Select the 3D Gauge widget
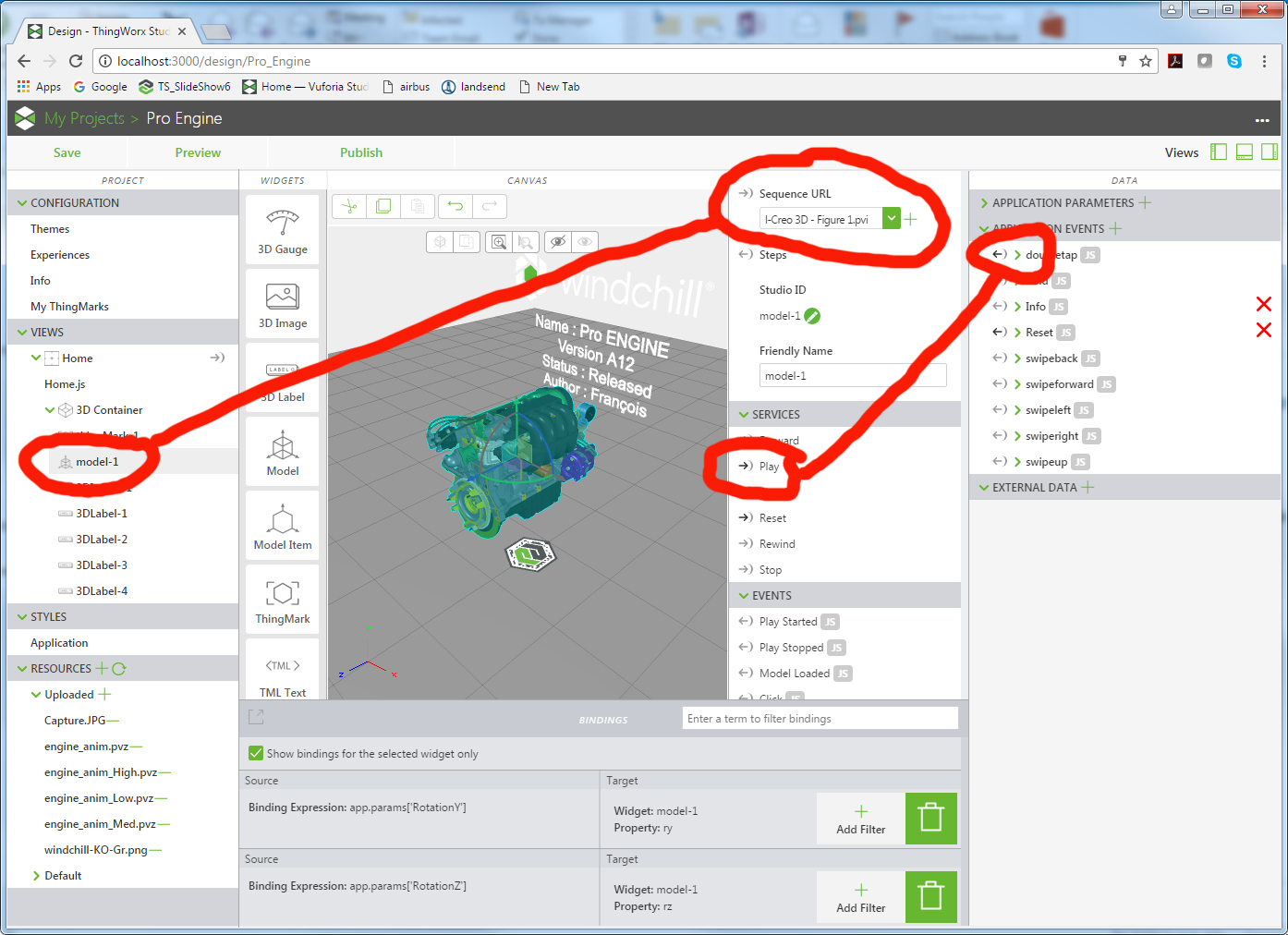Screen dimensions: 1288x935 pos(283,230)
